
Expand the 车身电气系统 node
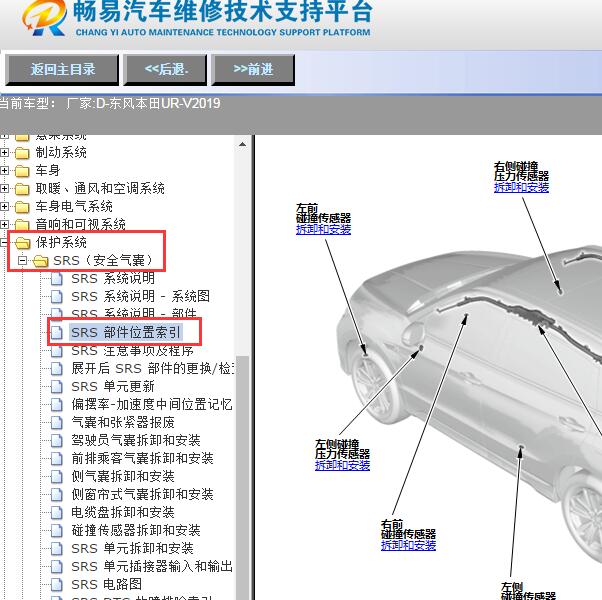4,207
